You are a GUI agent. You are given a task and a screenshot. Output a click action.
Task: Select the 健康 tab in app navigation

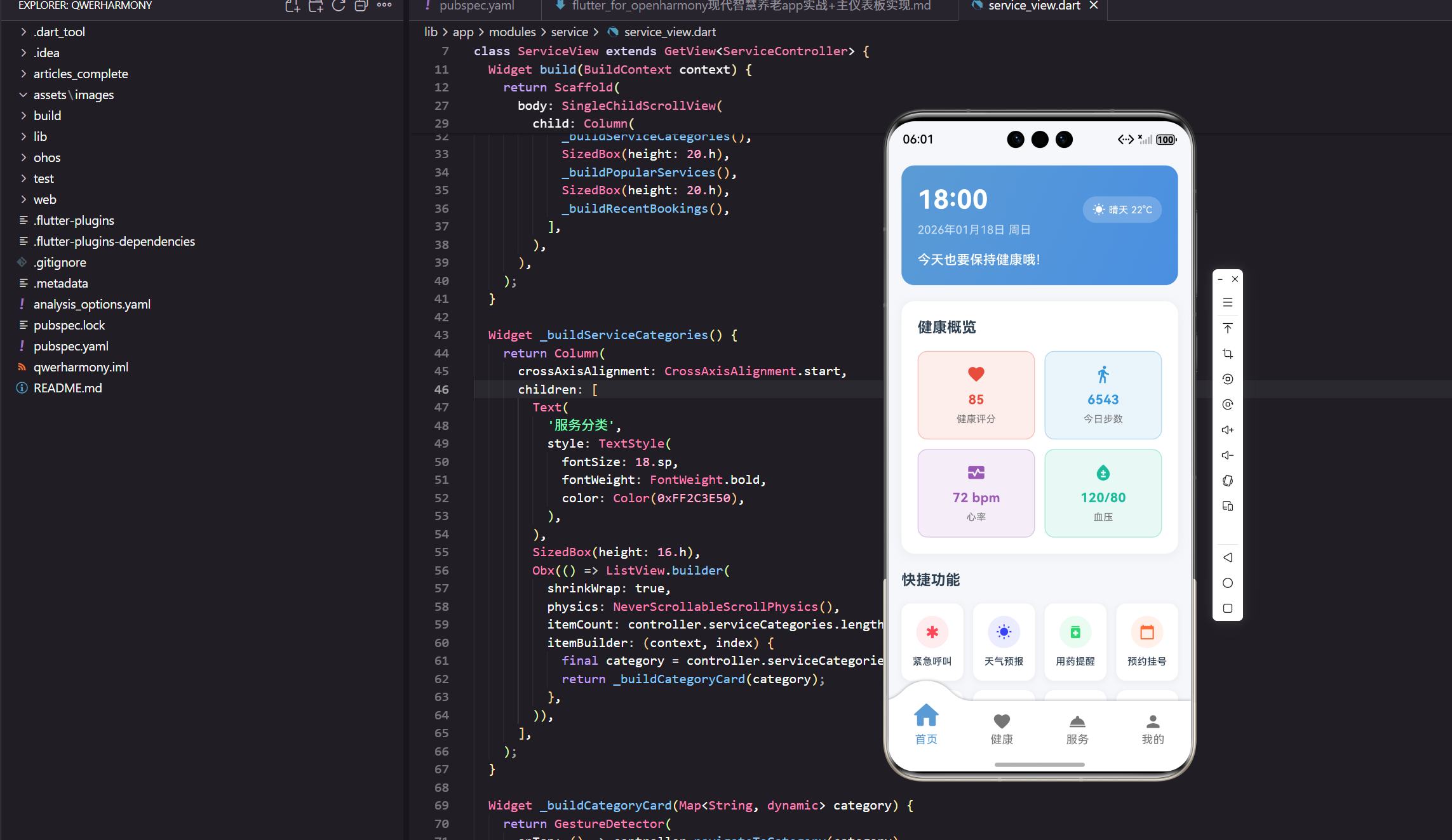tap(1002, 728)
